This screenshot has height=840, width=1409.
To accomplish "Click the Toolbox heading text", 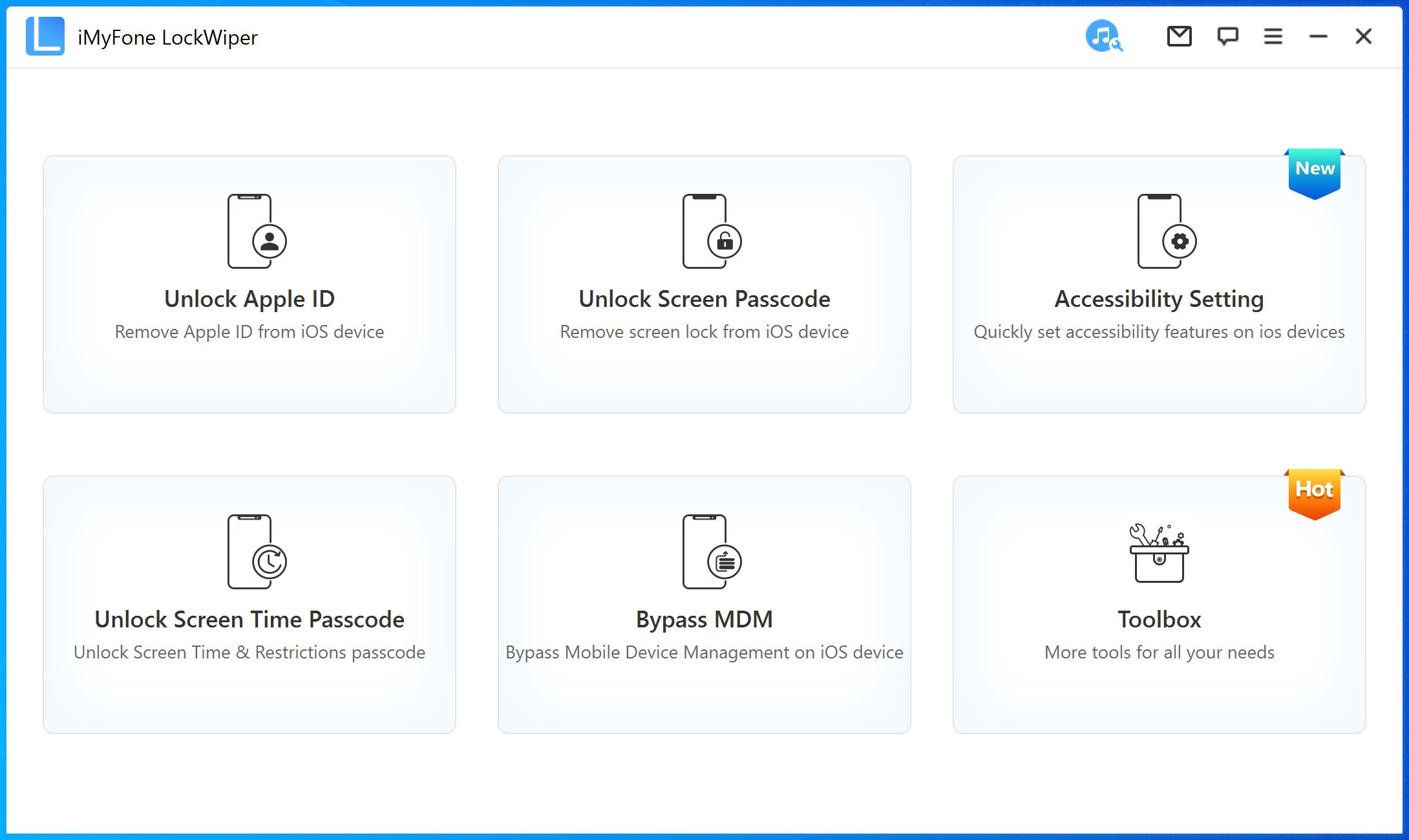I will [1159, 620].
